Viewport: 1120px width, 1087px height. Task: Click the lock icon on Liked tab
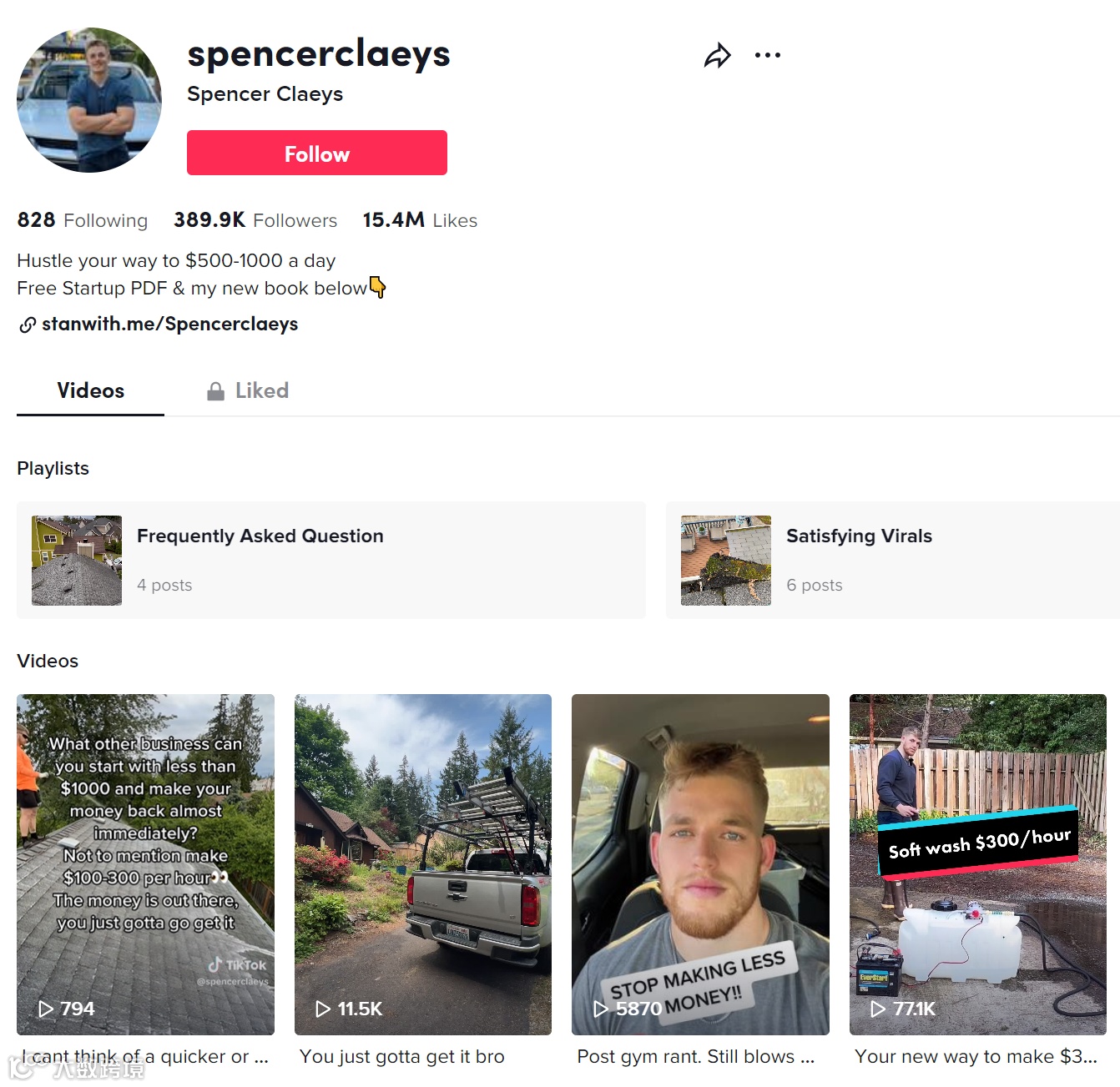click(x=215, y=391)
